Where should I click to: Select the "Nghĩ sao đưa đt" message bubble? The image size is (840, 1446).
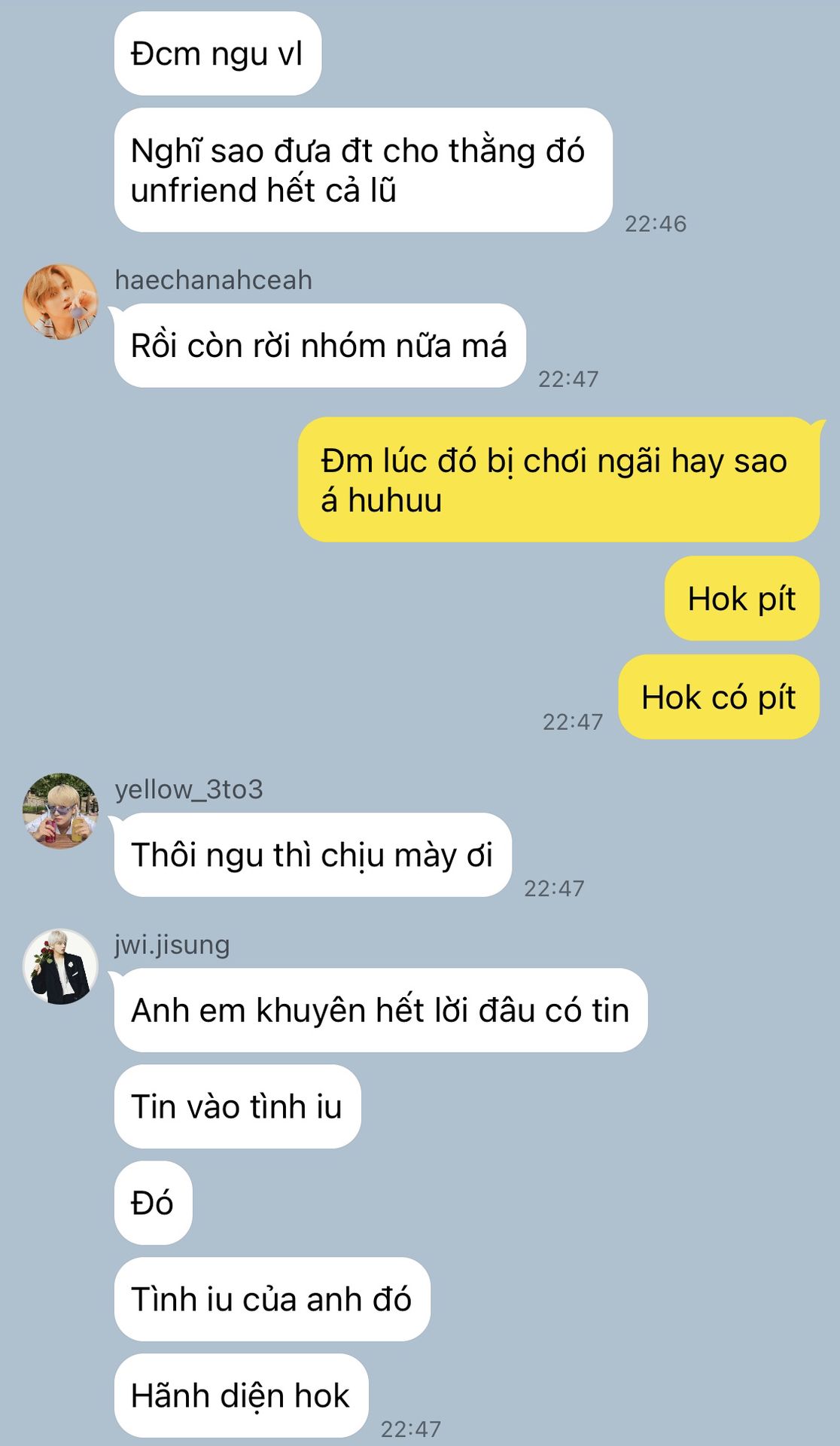click(363, 170)
